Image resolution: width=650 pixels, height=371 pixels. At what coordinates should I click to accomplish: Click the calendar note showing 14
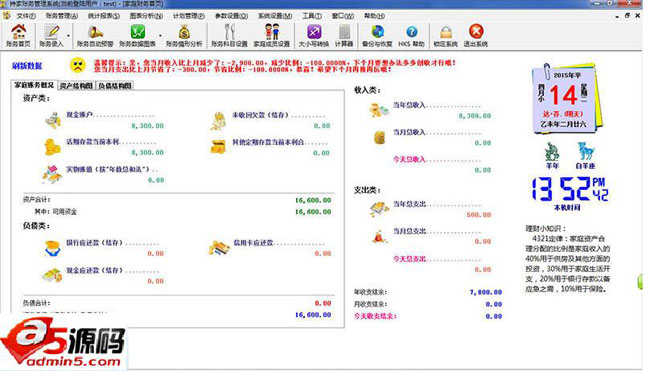(x=567, y=98)
